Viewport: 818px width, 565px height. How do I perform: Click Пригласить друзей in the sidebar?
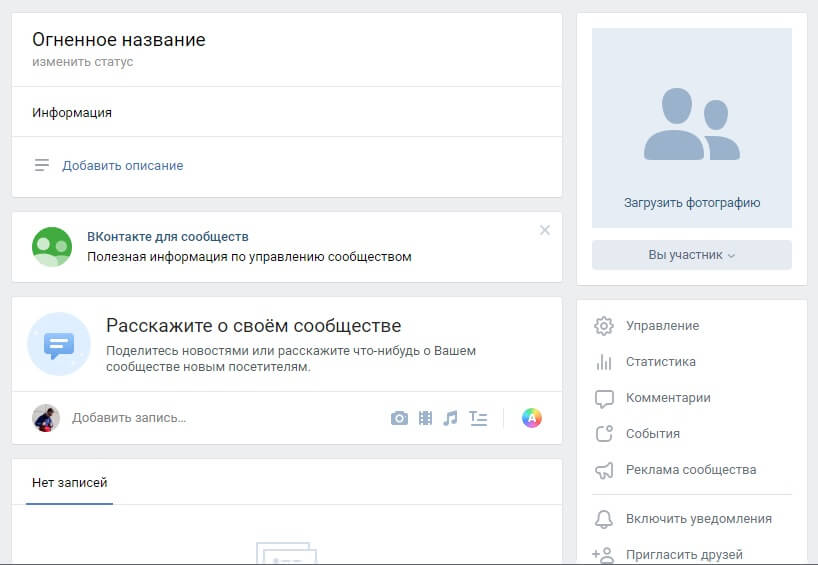684,554
